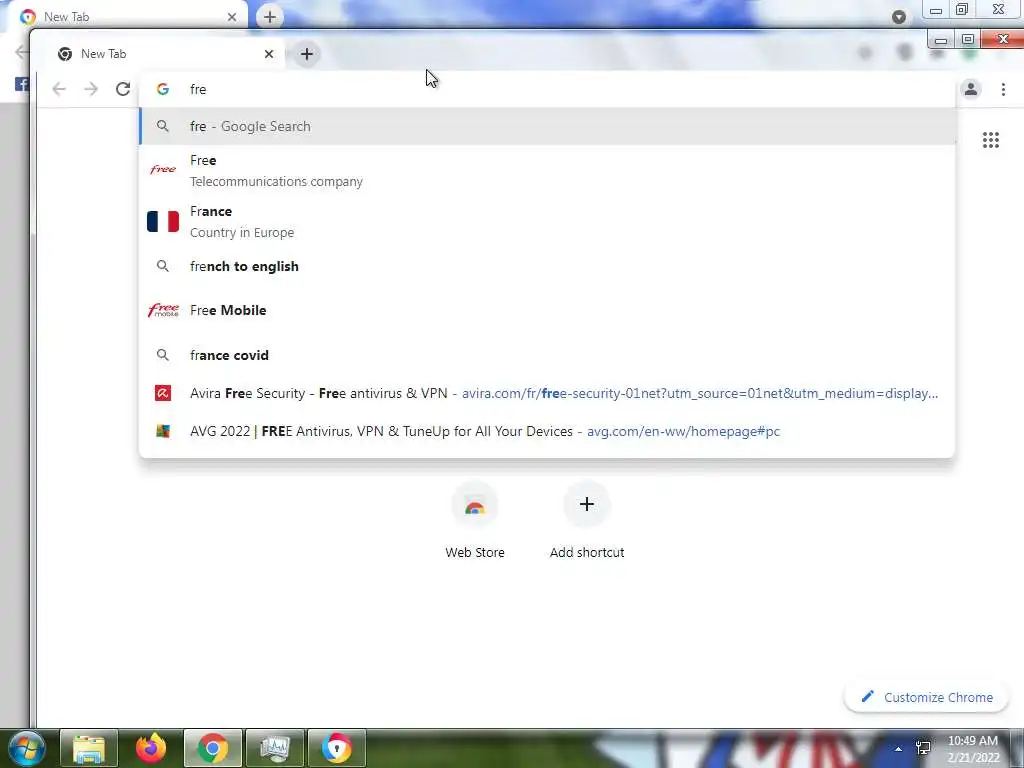Image resolution: width=1024 pixels, height=768 pixels.
Task: Click the reload page icon
Action: [123, 89]
